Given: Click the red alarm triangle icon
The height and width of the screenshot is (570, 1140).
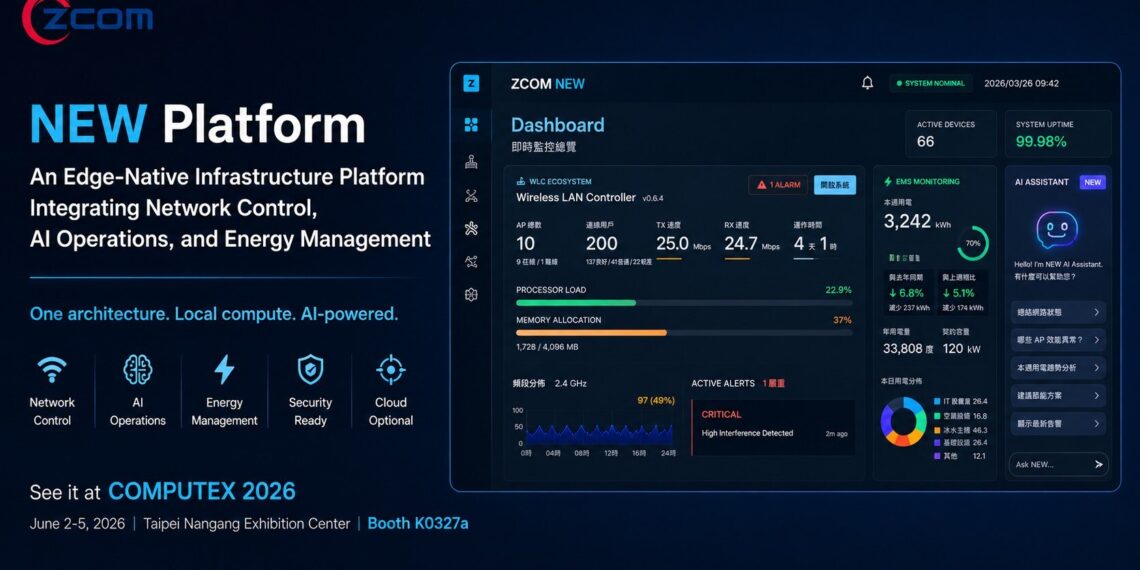Looking at the screenshot, I should [x=761, y=185].
